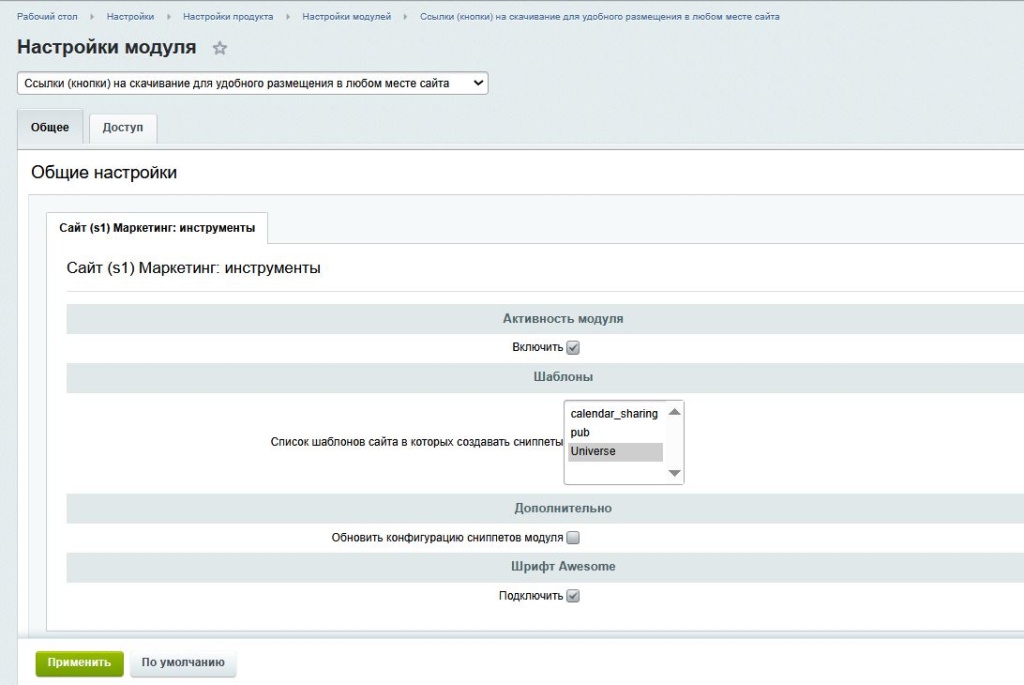Toggle the Включить module activity checkbox
This screenshot has width=1024, height=685.
point(573,347)
